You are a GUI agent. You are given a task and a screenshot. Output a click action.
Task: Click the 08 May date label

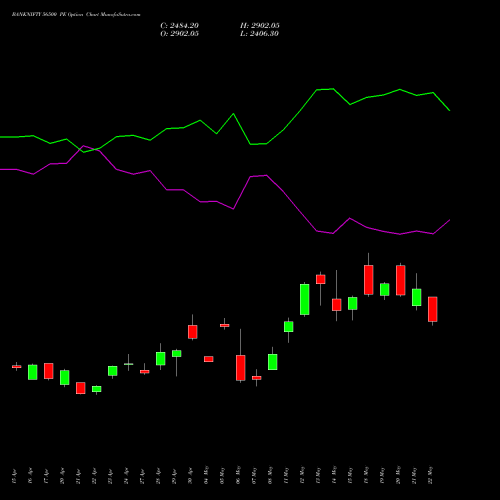tap(270, 475)
